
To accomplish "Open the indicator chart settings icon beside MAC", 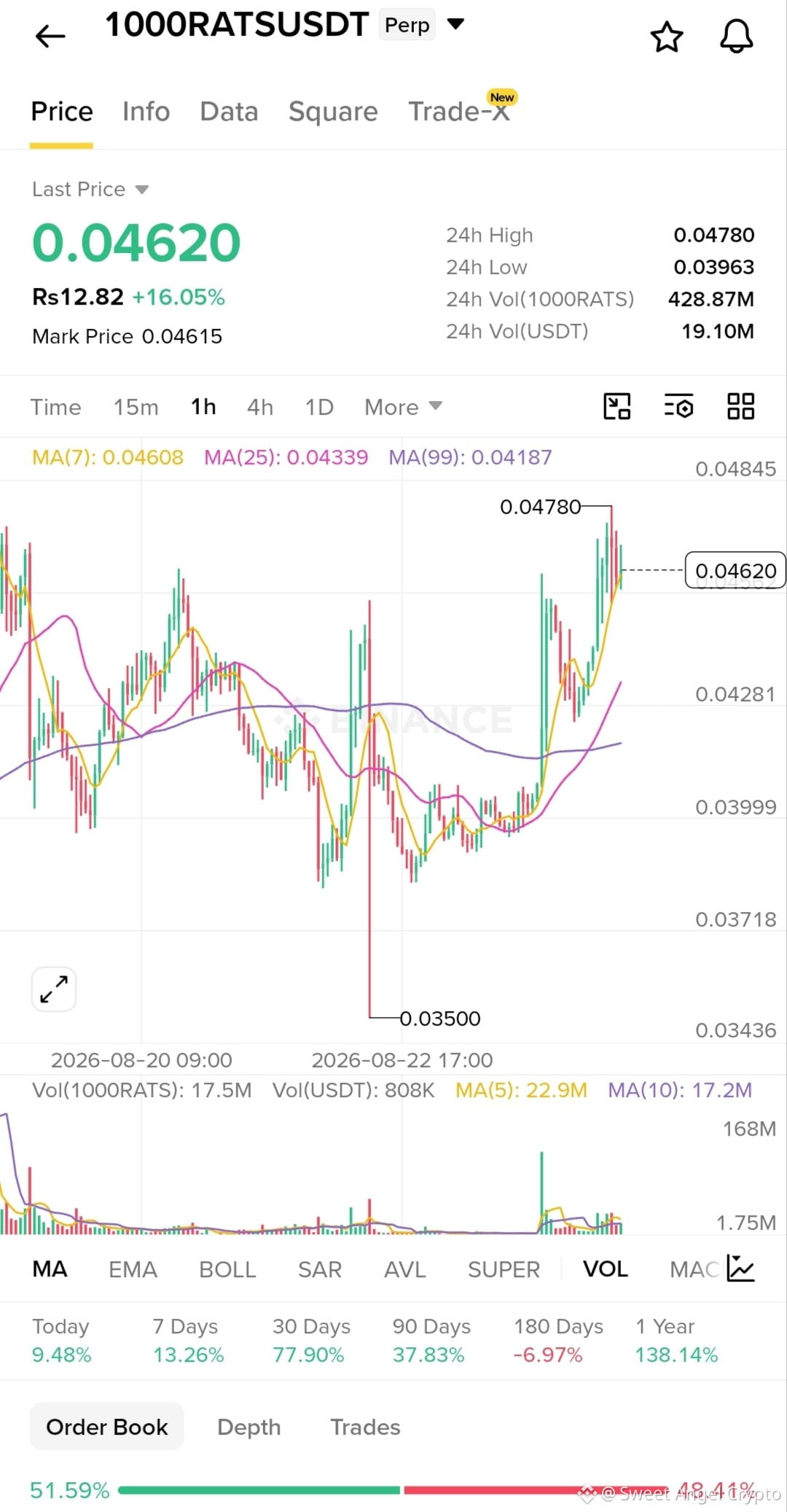I will (741, 1269).
